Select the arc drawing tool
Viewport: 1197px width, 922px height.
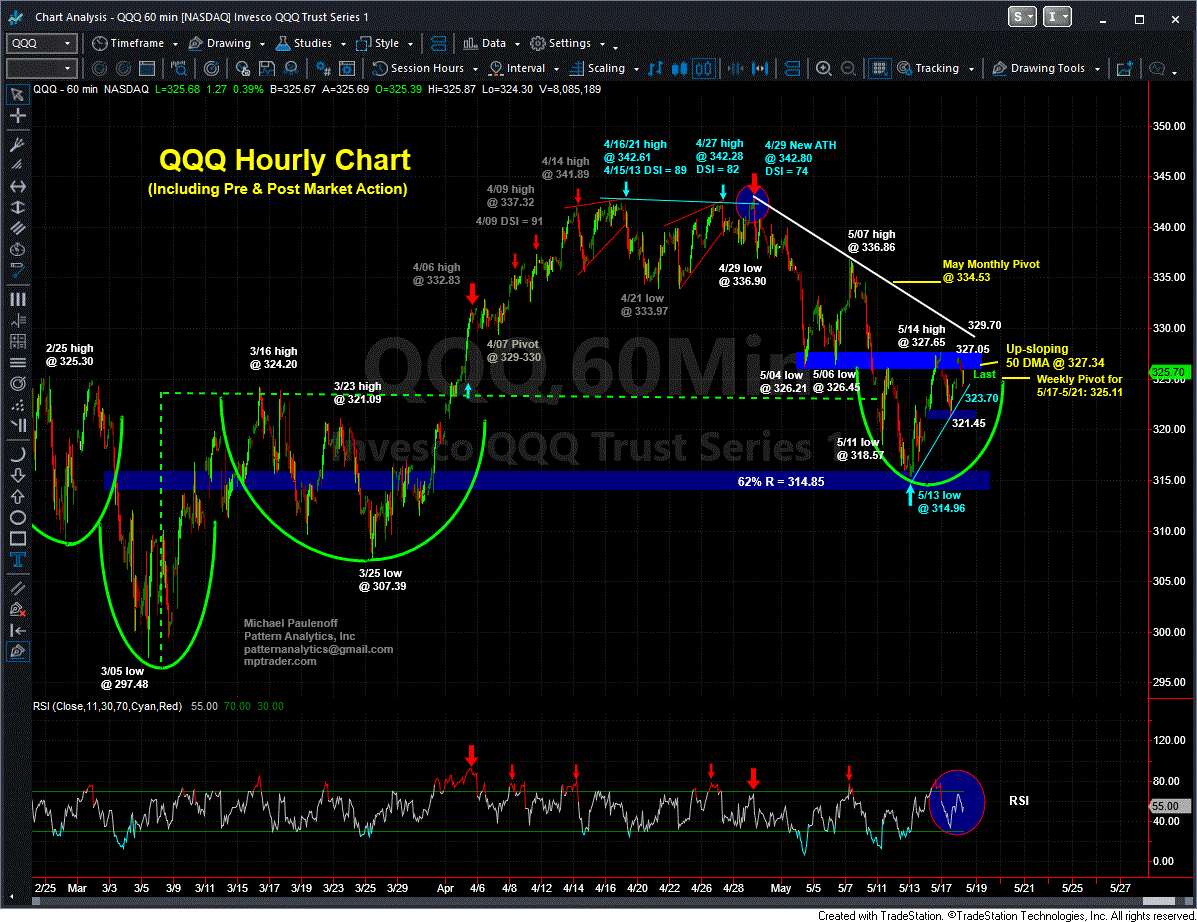[x=17, y=455]
